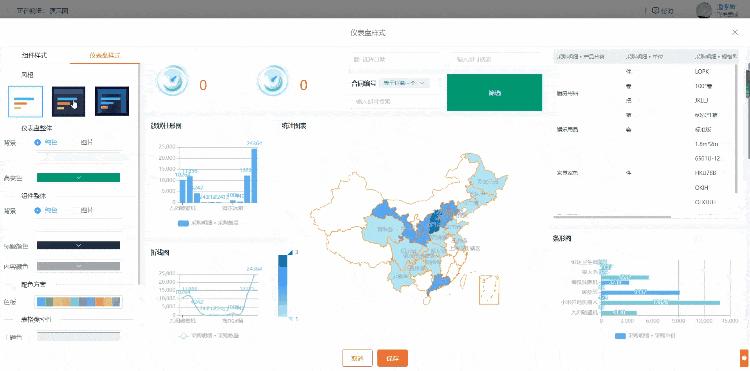Choose the light theme thumbnail
Viewport: 750px width, 371px height.
(25, 101)
